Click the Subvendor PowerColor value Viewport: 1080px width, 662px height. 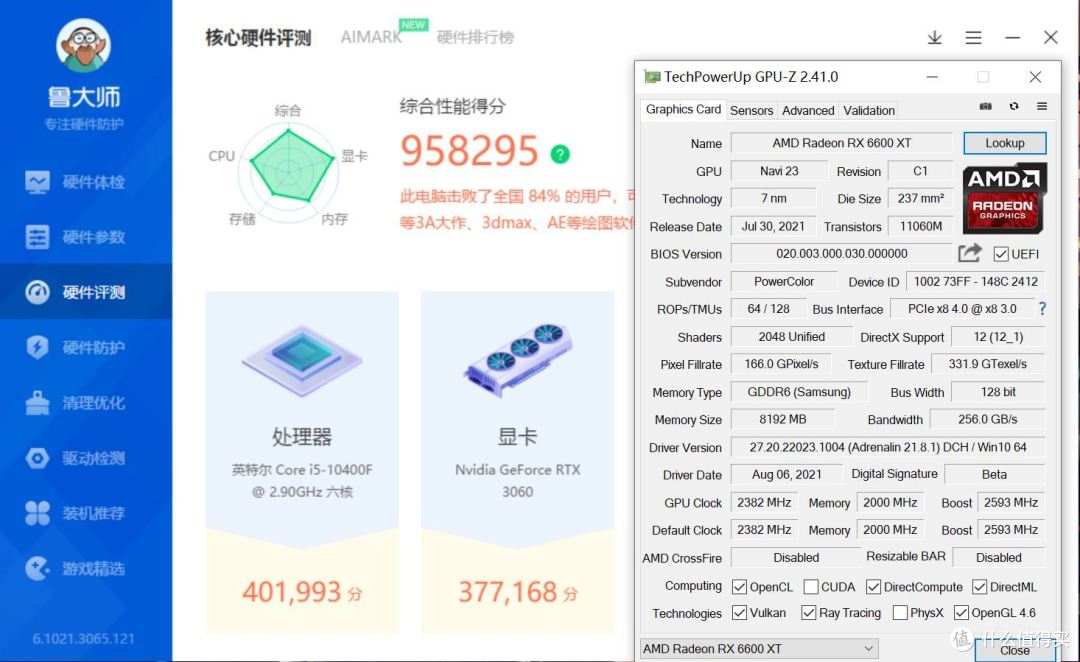(784, 282)
